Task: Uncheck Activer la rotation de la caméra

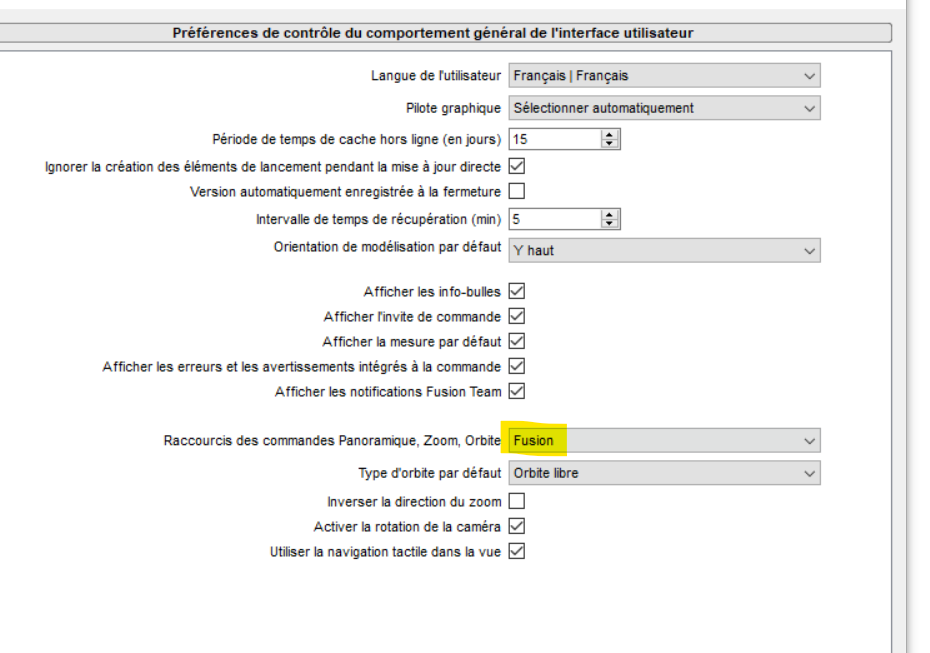Action: [x=517, y=526]
